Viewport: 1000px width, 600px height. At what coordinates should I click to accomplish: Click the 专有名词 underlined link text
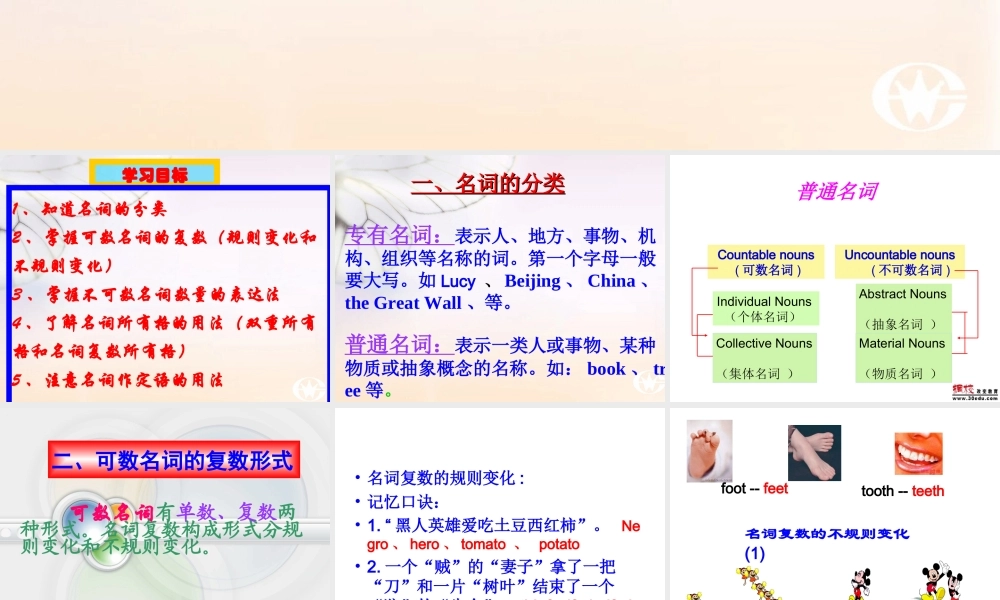399,235
